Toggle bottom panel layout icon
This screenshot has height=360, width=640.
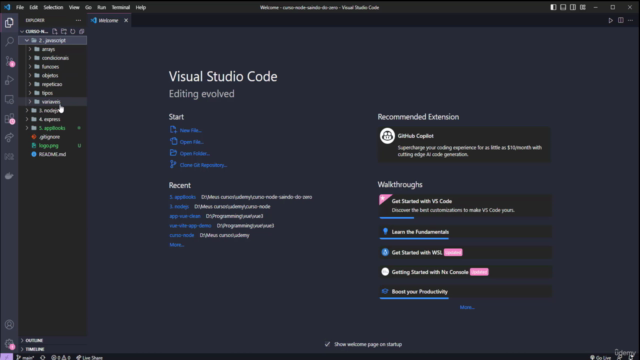tap(563, 7)
